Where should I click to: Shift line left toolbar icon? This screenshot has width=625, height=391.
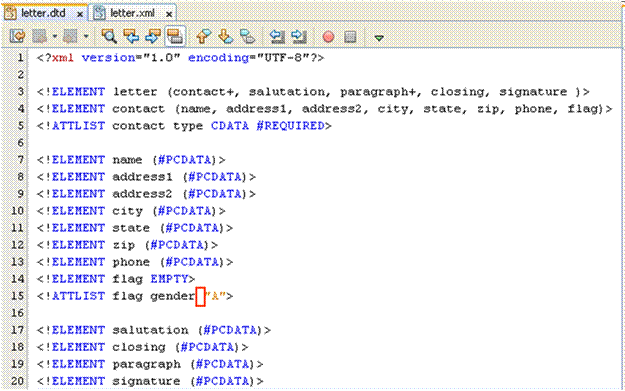(277, 36)
